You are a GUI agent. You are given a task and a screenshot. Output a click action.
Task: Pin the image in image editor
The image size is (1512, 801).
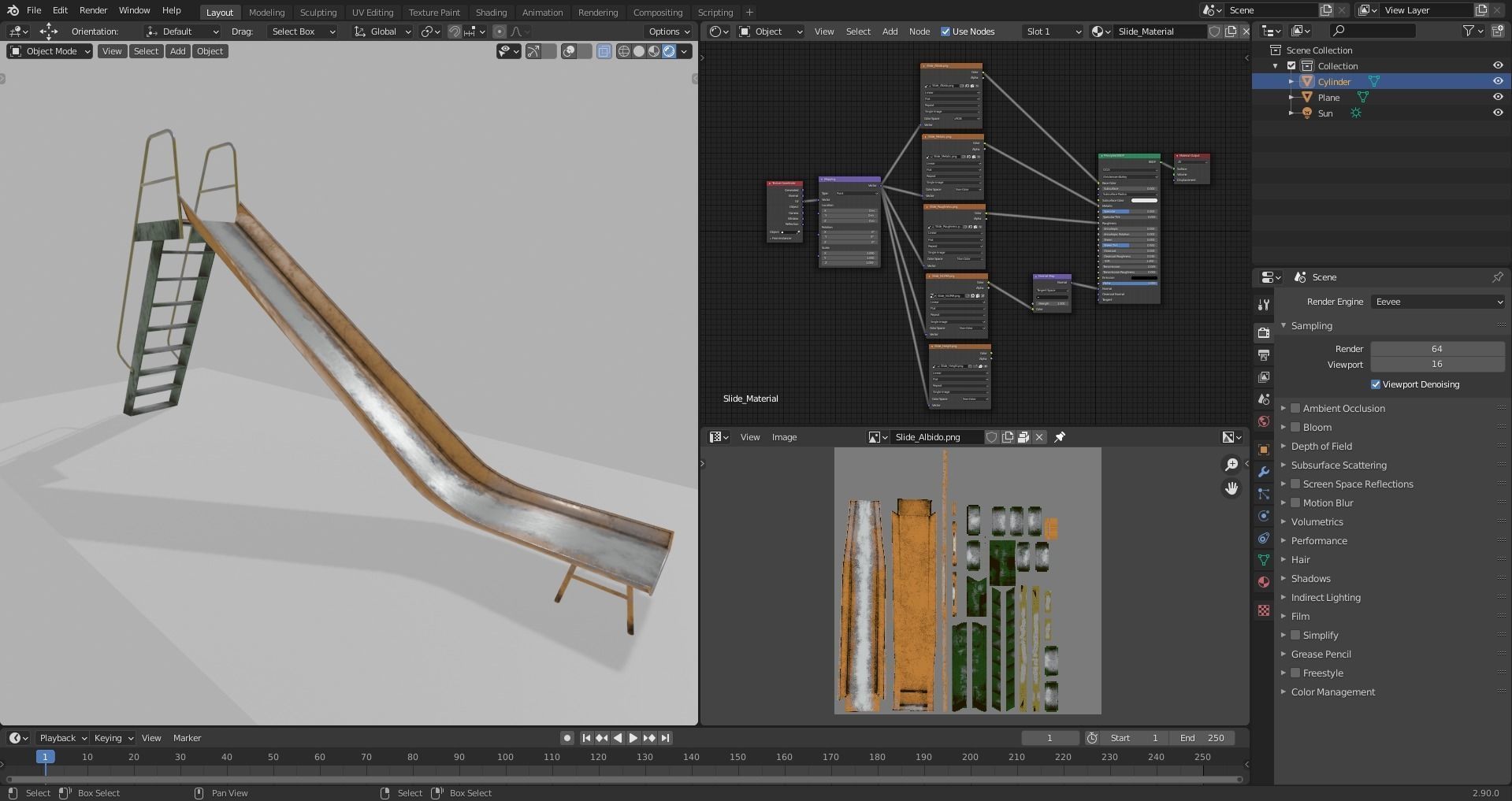(1060, 437)
